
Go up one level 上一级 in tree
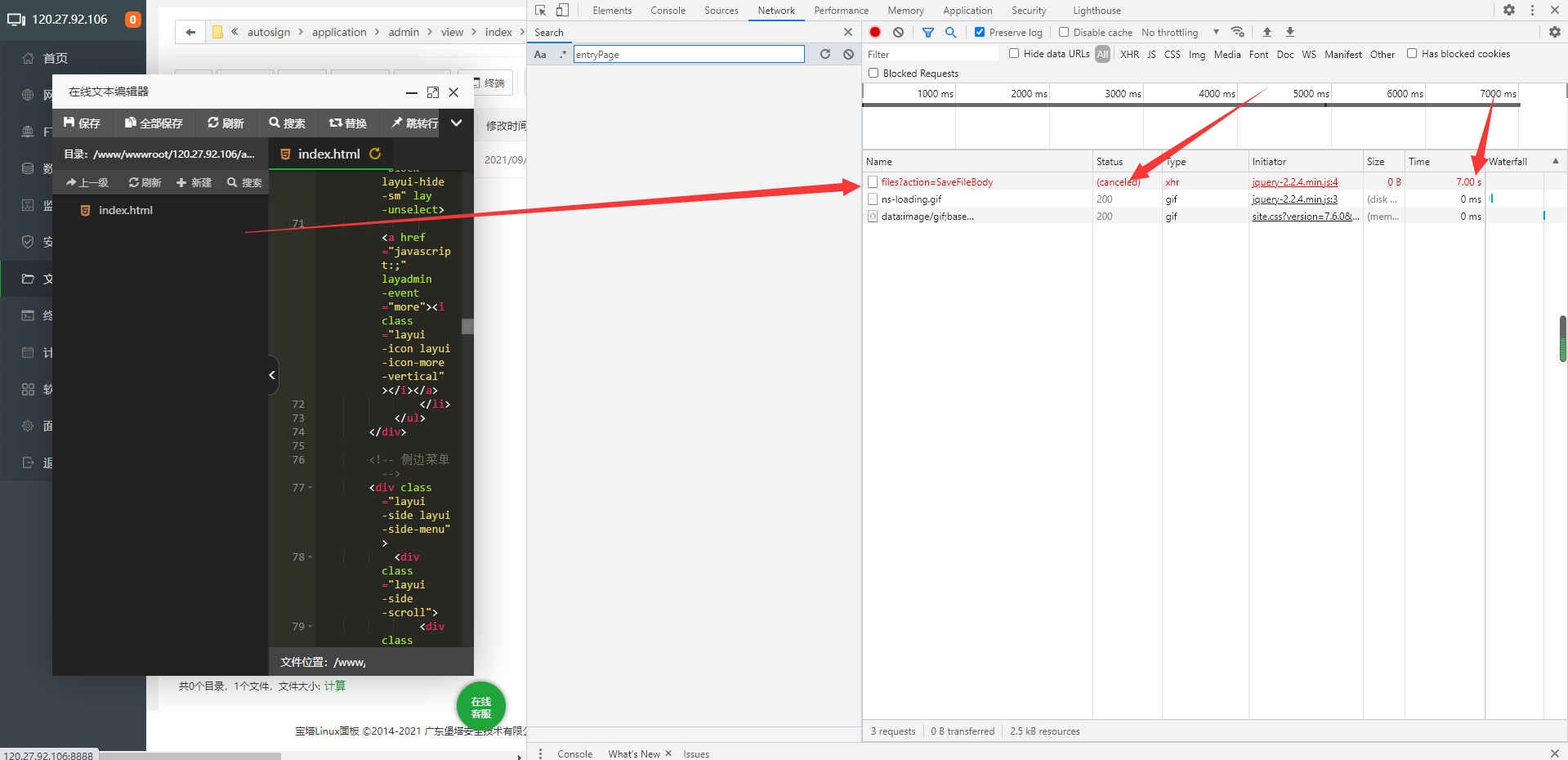tap(87, 182)
